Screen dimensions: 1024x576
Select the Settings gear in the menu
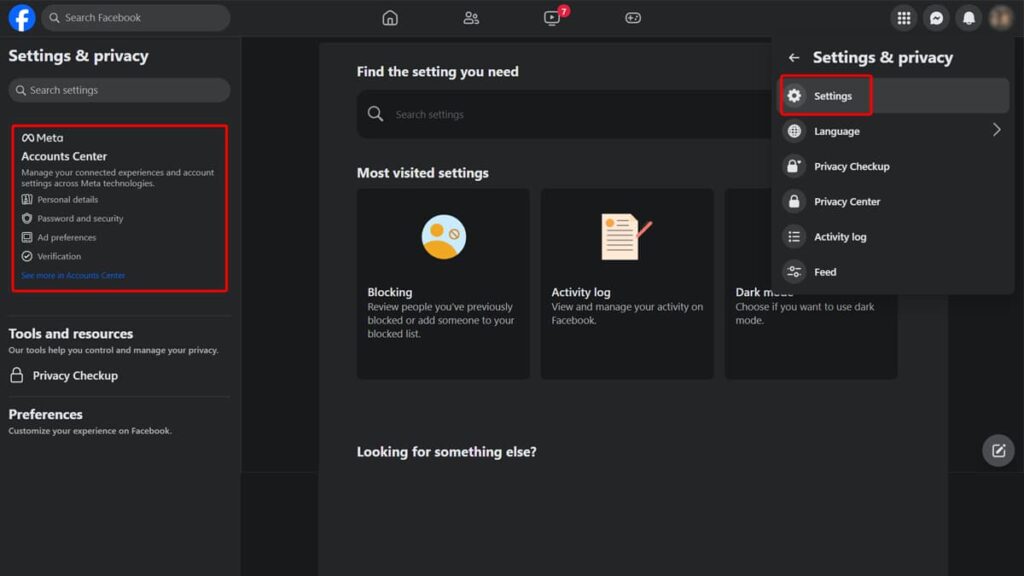point(826,95)
